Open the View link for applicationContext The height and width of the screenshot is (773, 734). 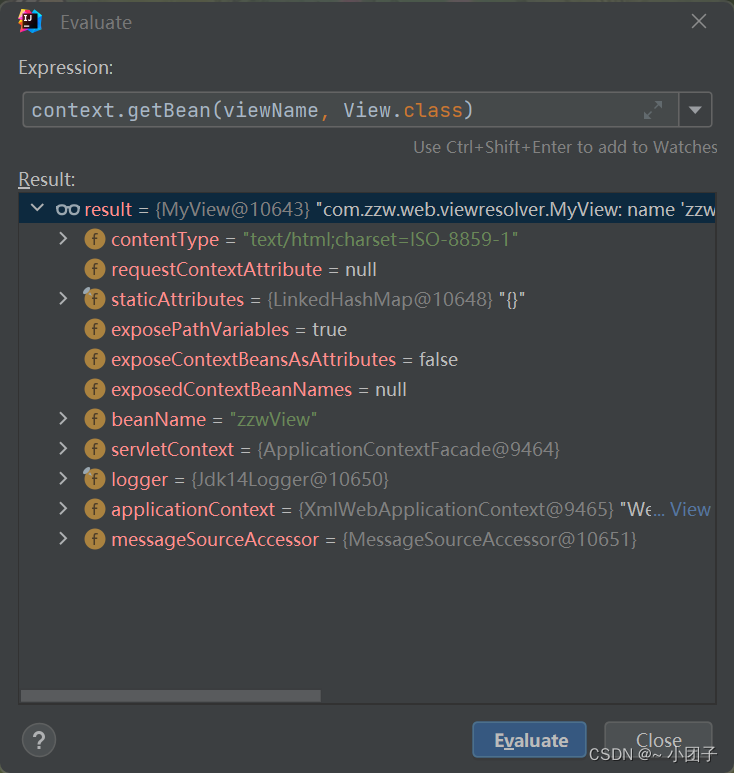coord(690,509)
